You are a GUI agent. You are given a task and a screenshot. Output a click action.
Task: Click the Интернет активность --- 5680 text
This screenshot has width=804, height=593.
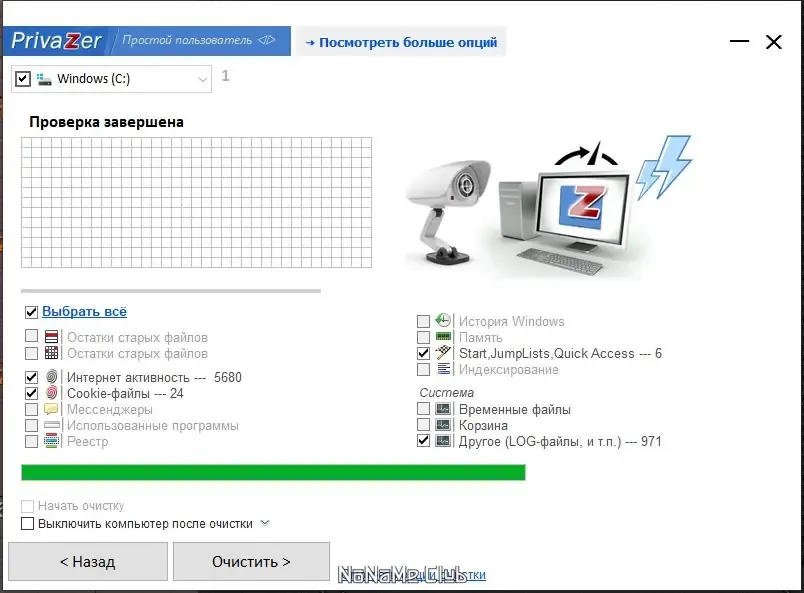(x=154, y=378)
